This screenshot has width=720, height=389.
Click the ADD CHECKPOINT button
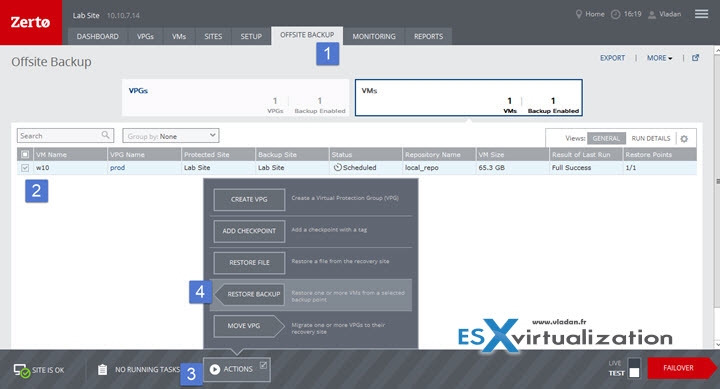249,231
